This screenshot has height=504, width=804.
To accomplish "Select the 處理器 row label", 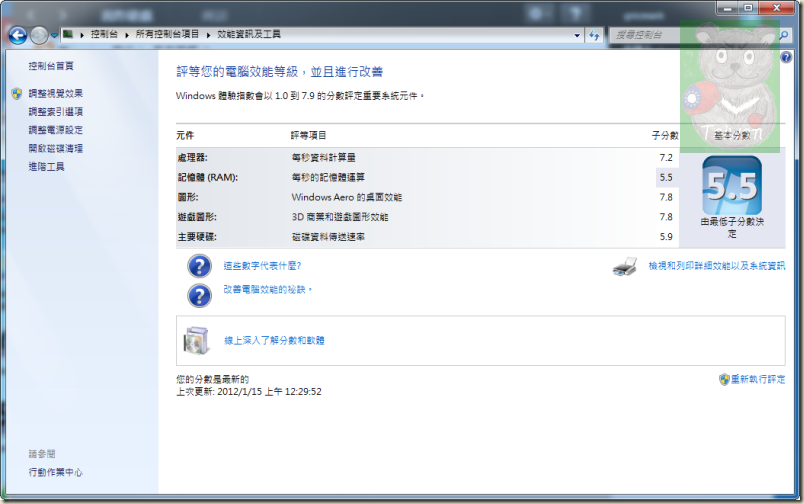I will click(x=192, y=158).
